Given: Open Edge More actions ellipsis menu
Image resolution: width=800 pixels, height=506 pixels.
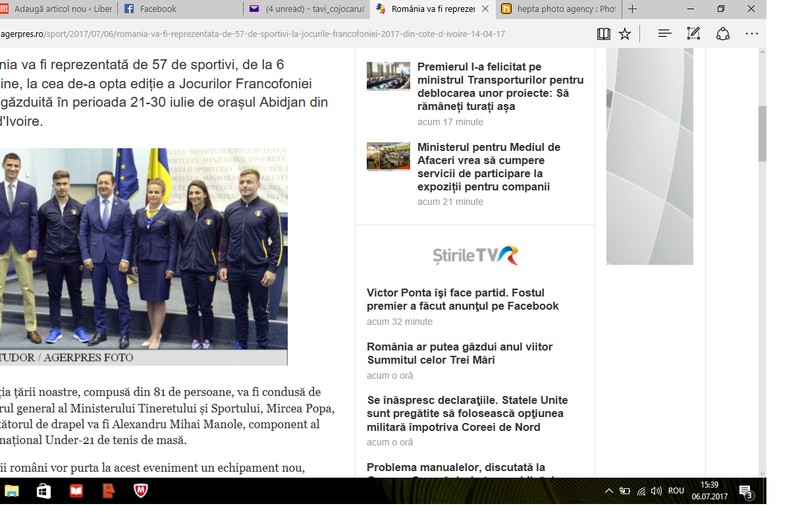Looking at the screenshot, I should 752,34.
